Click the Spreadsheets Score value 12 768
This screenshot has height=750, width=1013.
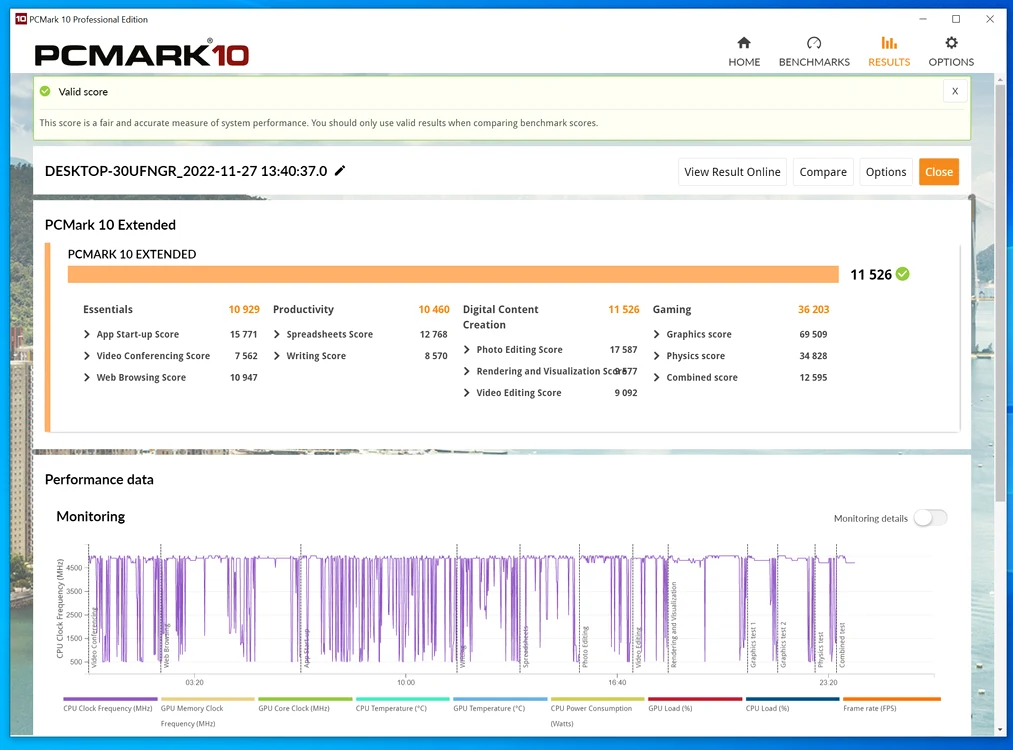[433, 334]
